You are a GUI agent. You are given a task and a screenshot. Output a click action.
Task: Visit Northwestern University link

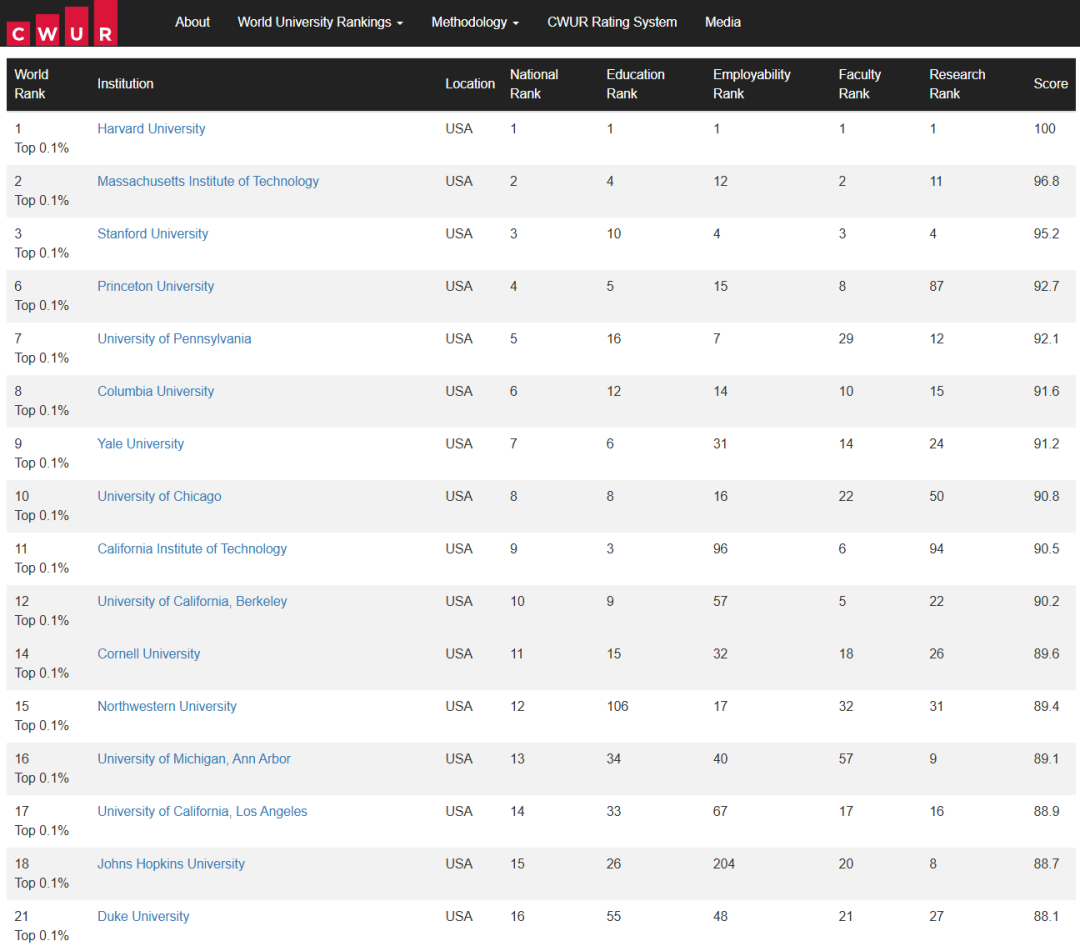(x=167, y=706)
